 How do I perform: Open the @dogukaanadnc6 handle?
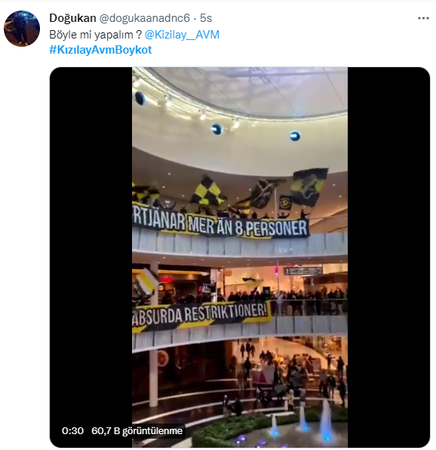pos(144,18)
